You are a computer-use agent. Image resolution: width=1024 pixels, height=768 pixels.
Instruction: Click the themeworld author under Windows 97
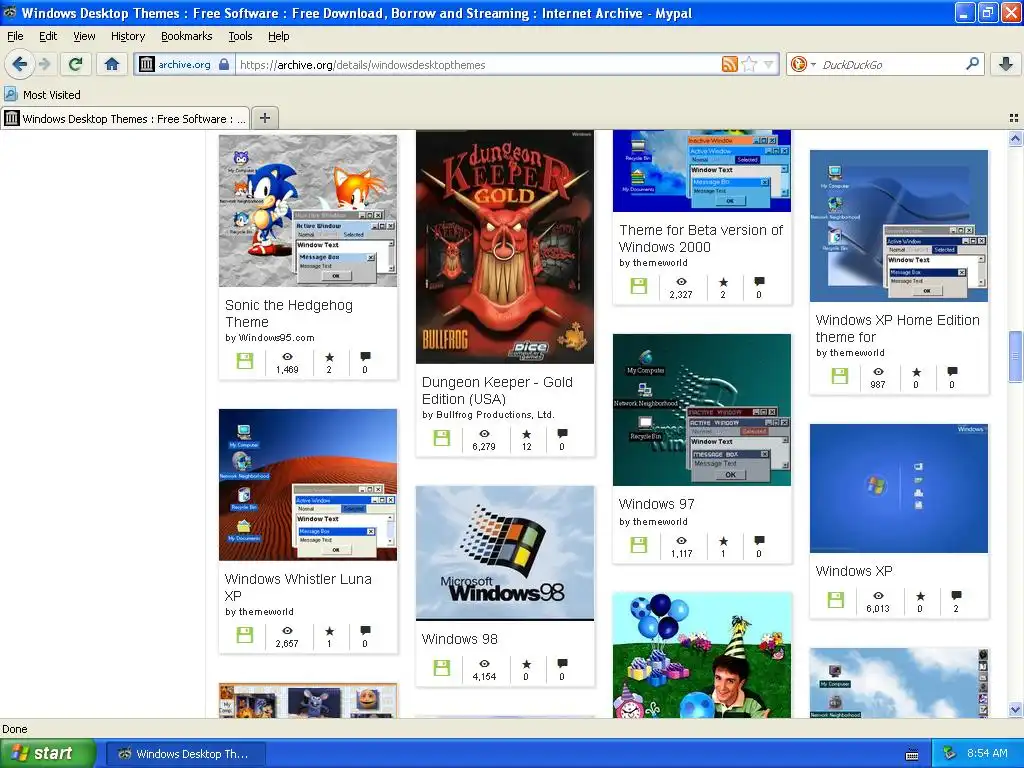660,522
